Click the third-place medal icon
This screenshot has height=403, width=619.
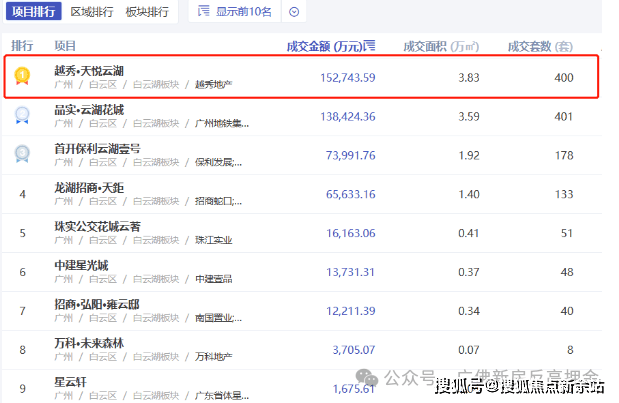pos(22,154)
